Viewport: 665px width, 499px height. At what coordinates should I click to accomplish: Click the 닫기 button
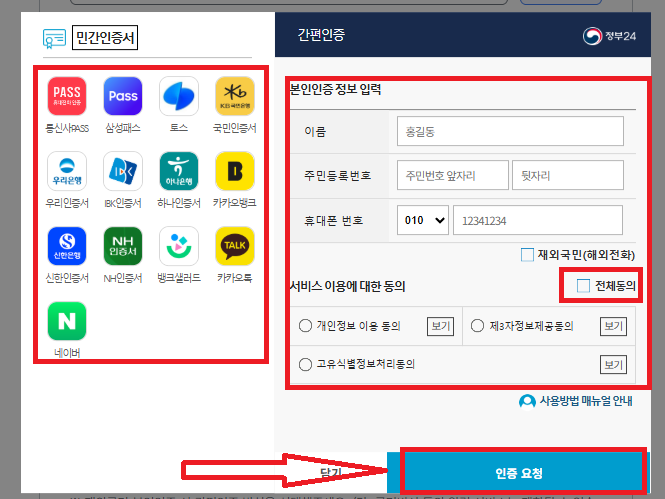pos(331,472)
